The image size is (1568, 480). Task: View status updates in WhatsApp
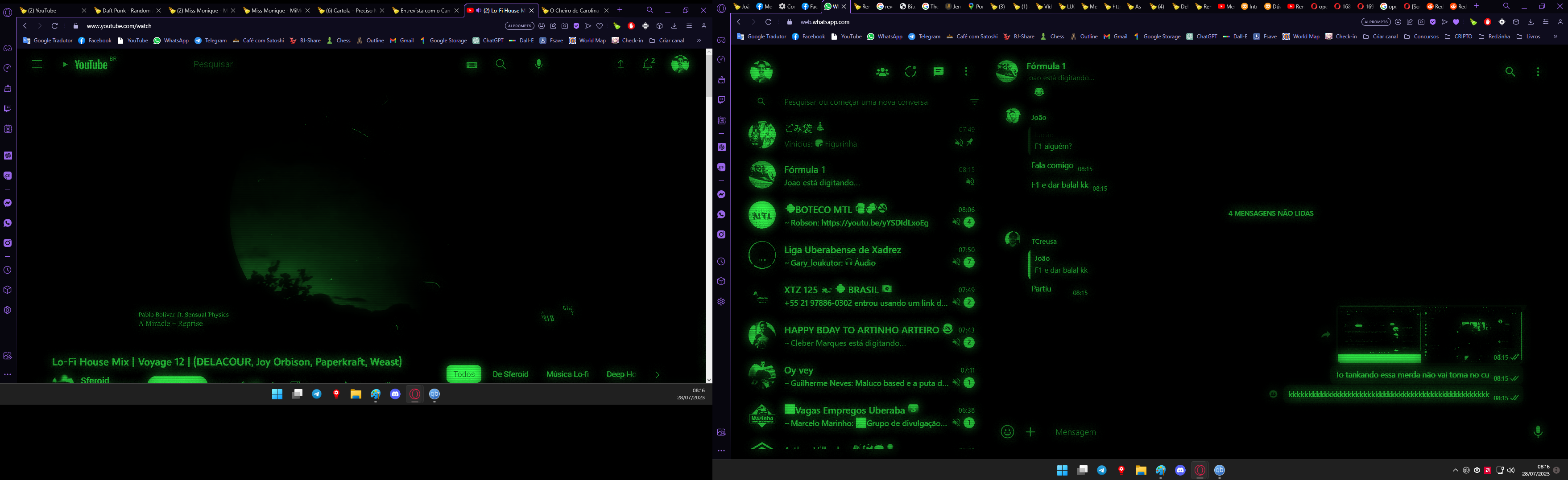click(910, 71)
